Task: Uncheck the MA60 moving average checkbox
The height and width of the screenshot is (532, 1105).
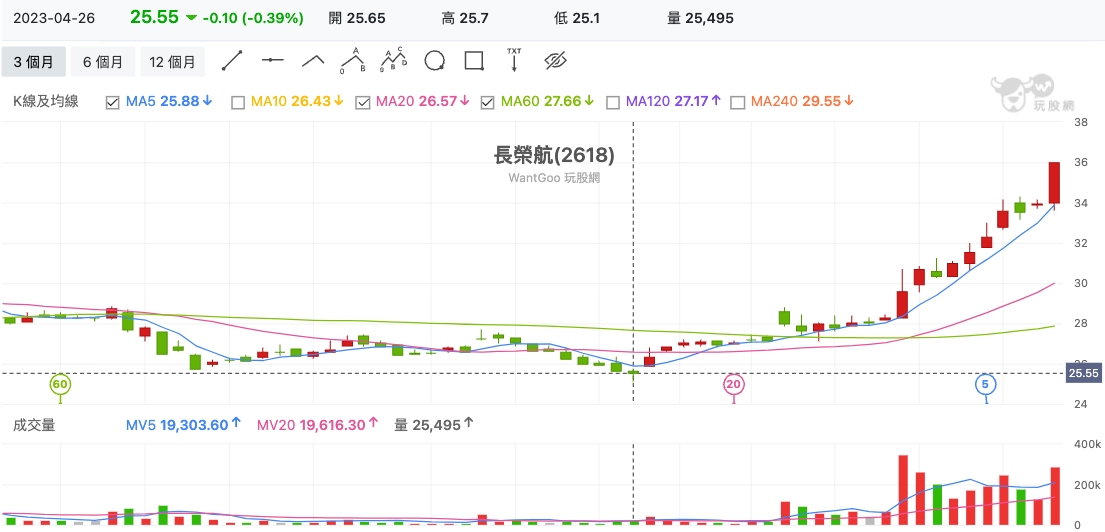Action: tap(487, 102)
